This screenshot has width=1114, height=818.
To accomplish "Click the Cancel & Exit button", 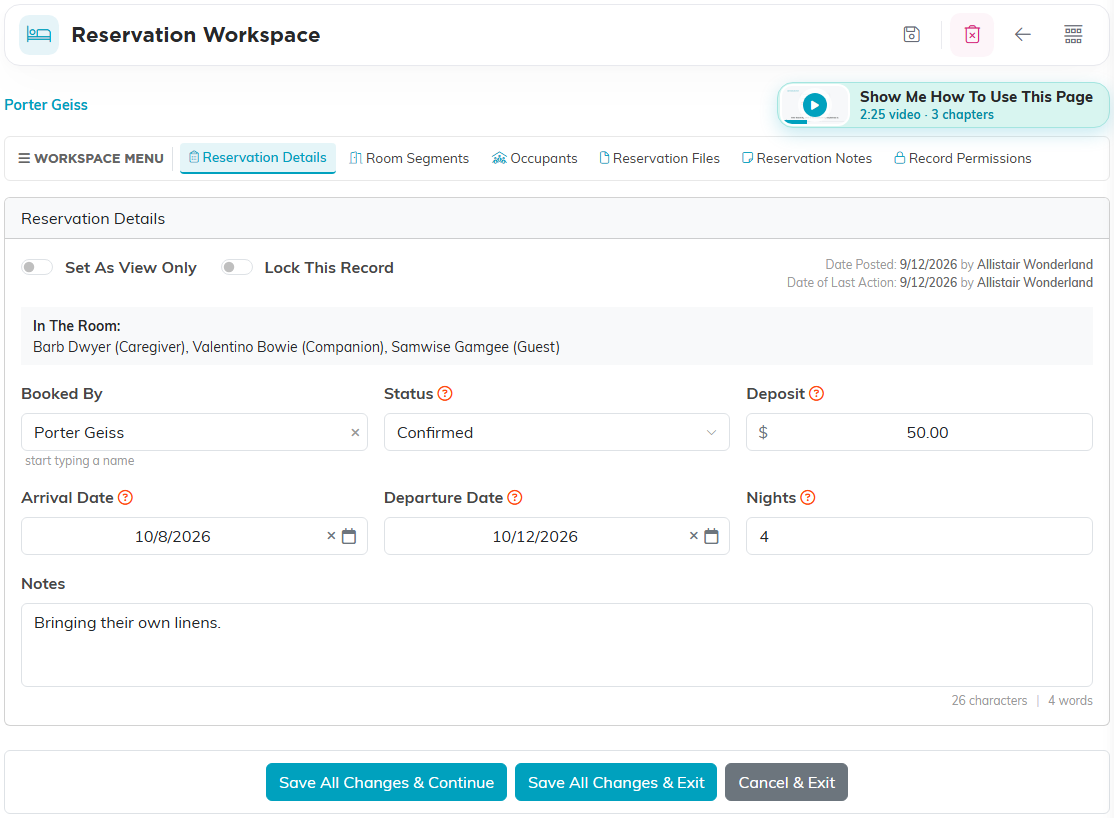I will 786,782.
